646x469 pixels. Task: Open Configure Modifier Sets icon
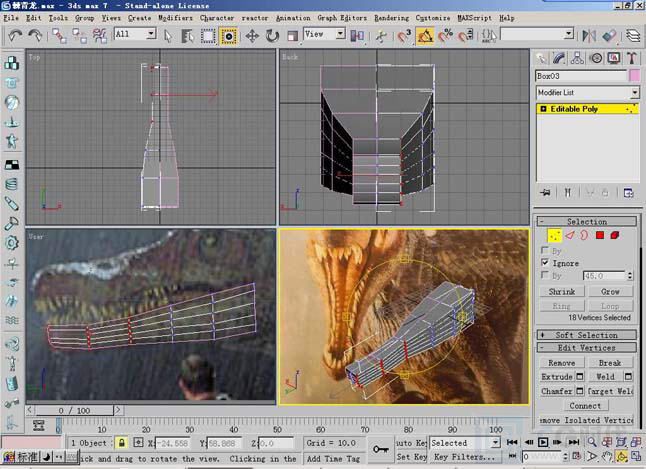click(x=628, y=192)
